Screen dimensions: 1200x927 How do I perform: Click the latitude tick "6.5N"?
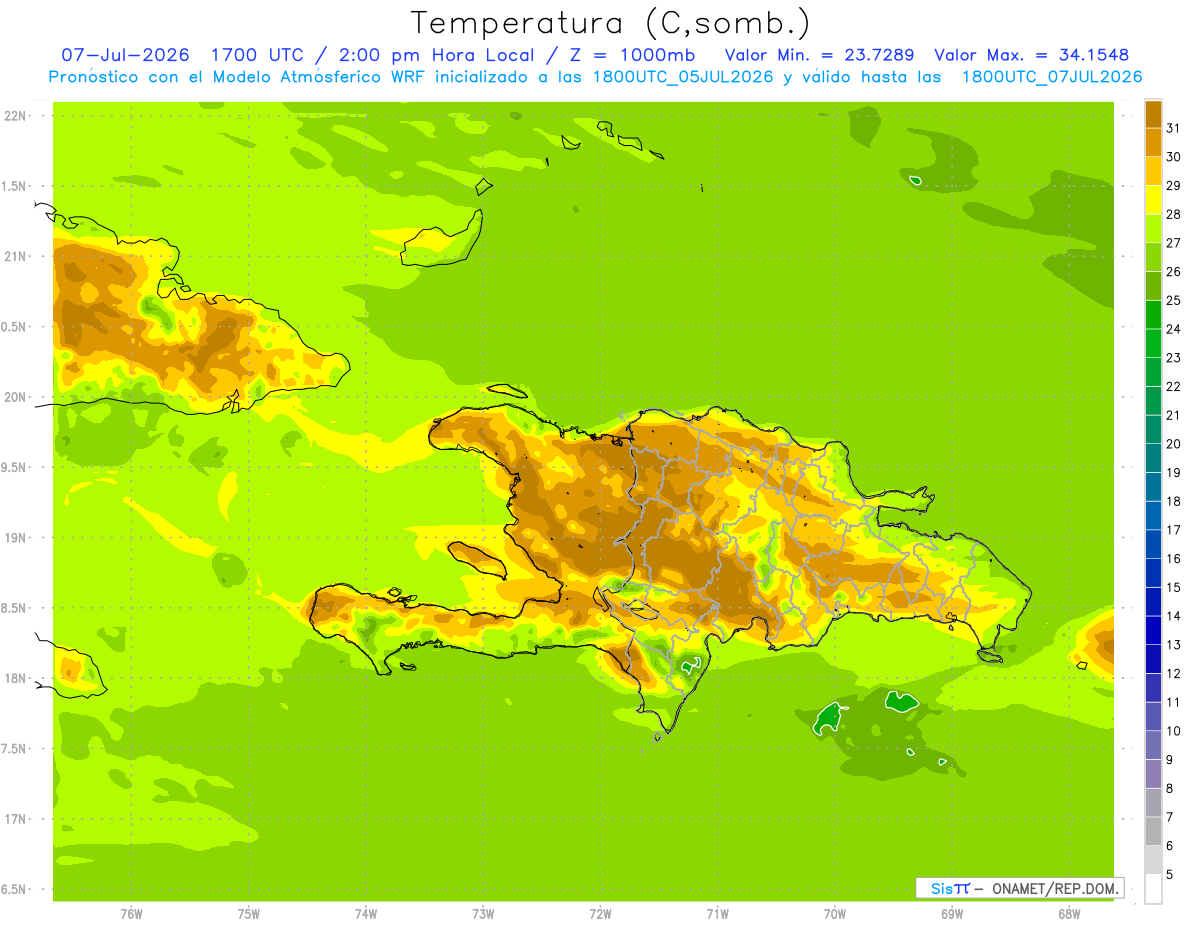(x=14, y=890)
